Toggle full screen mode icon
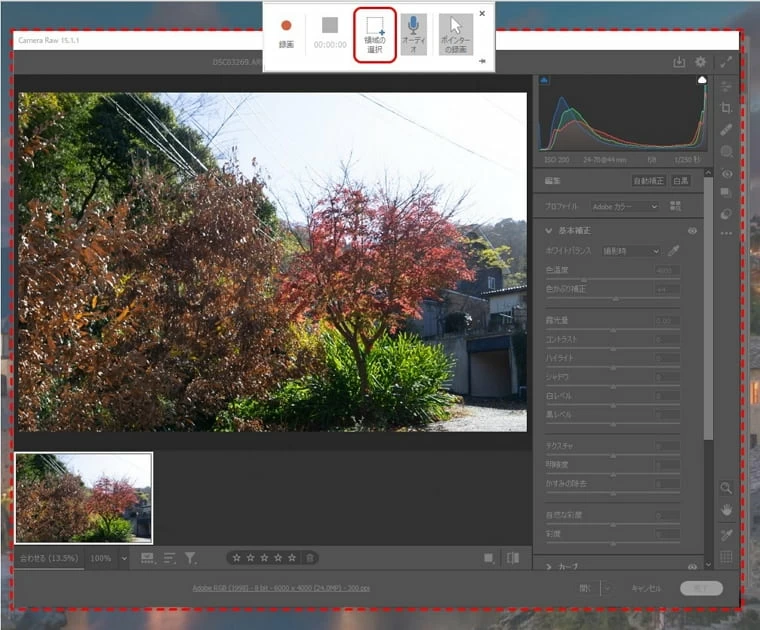Screen dimensions: 760x630 pos(726,62)
